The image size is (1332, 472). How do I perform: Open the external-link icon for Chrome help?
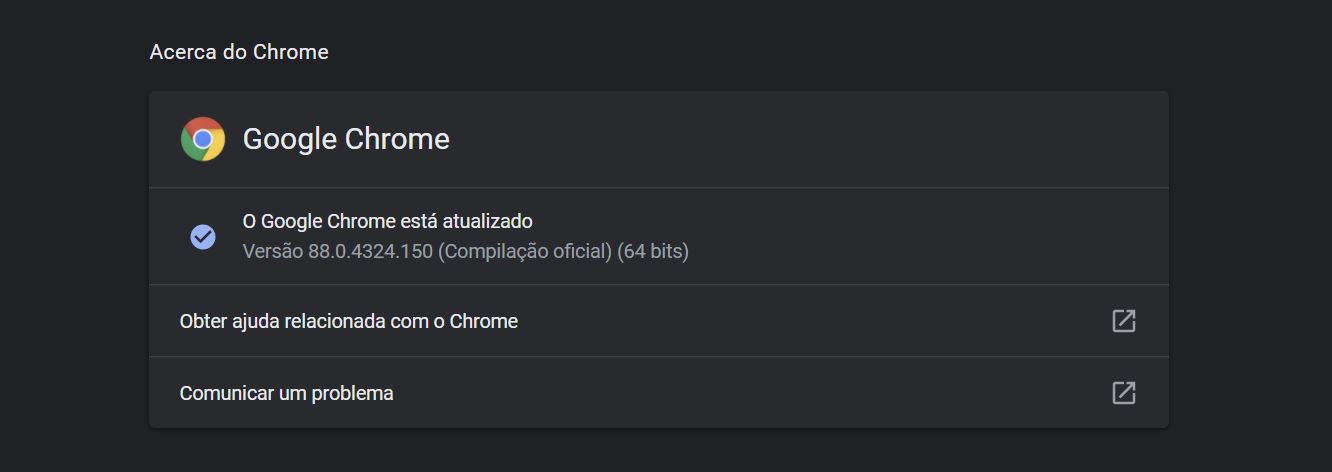click(1124, 321)
